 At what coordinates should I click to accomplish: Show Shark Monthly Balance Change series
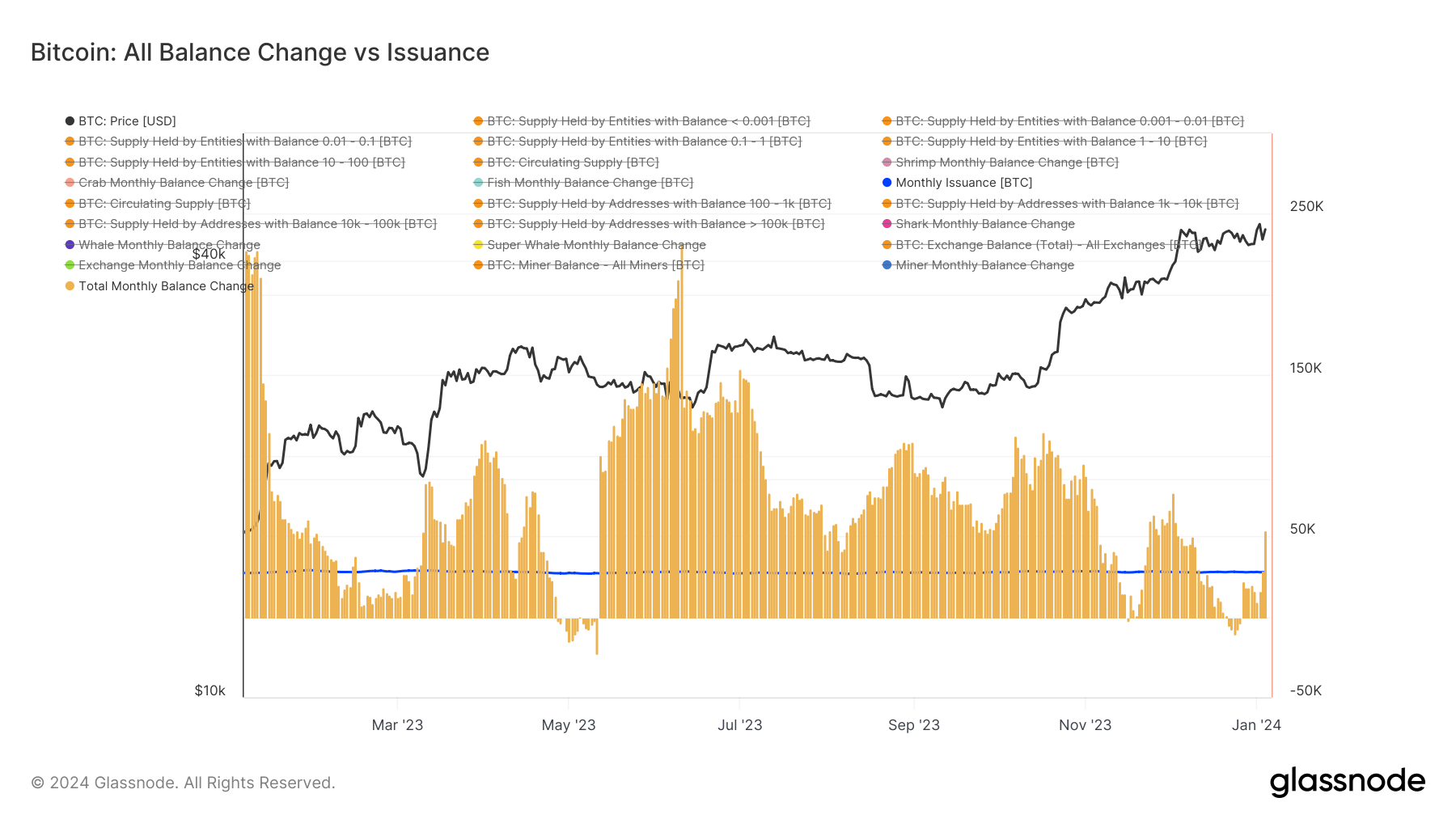pyautogui.click(x=984, y=224)
